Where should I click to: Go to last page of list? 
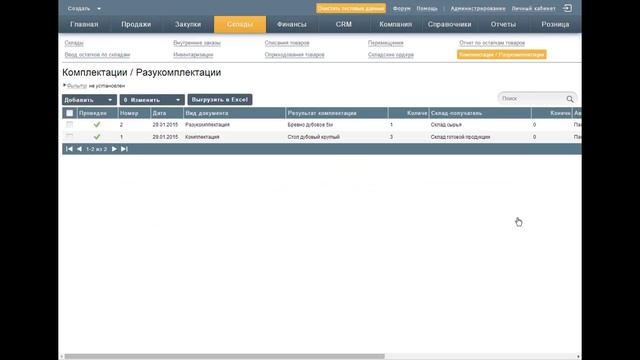click(x=124, y=149)
